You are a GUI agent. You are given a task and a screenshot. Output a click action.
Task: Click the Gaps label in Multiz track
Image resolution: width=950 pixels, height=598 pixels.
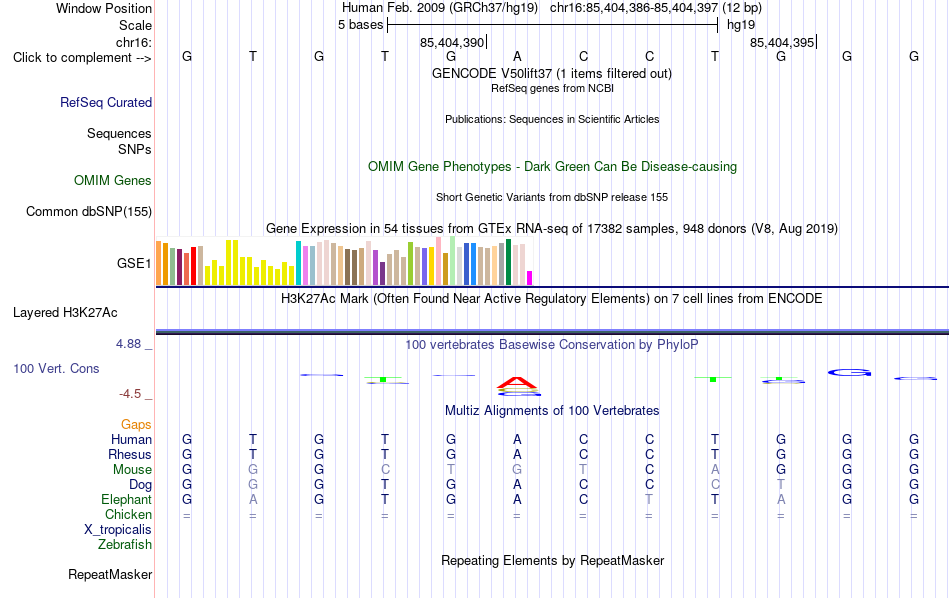click(136, 425)
